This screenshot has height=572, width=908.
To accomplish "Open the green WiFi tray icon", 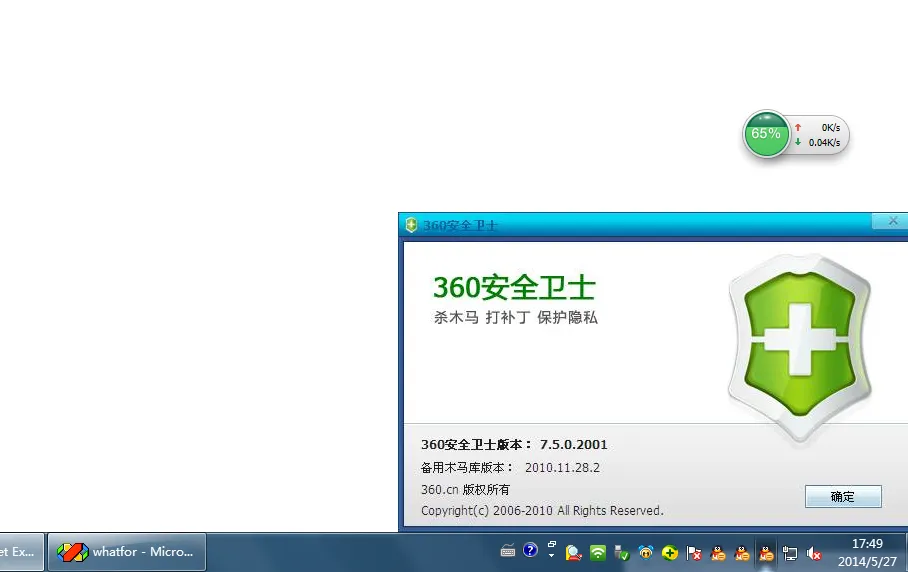I will click(598, 553).
